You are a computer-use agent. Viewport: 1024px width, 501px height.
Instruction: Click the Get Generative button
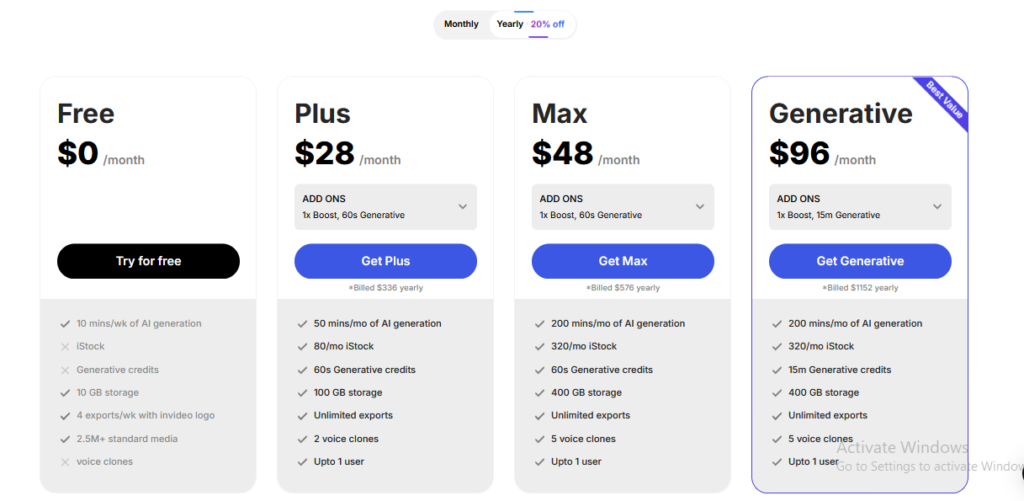(859, 261)
